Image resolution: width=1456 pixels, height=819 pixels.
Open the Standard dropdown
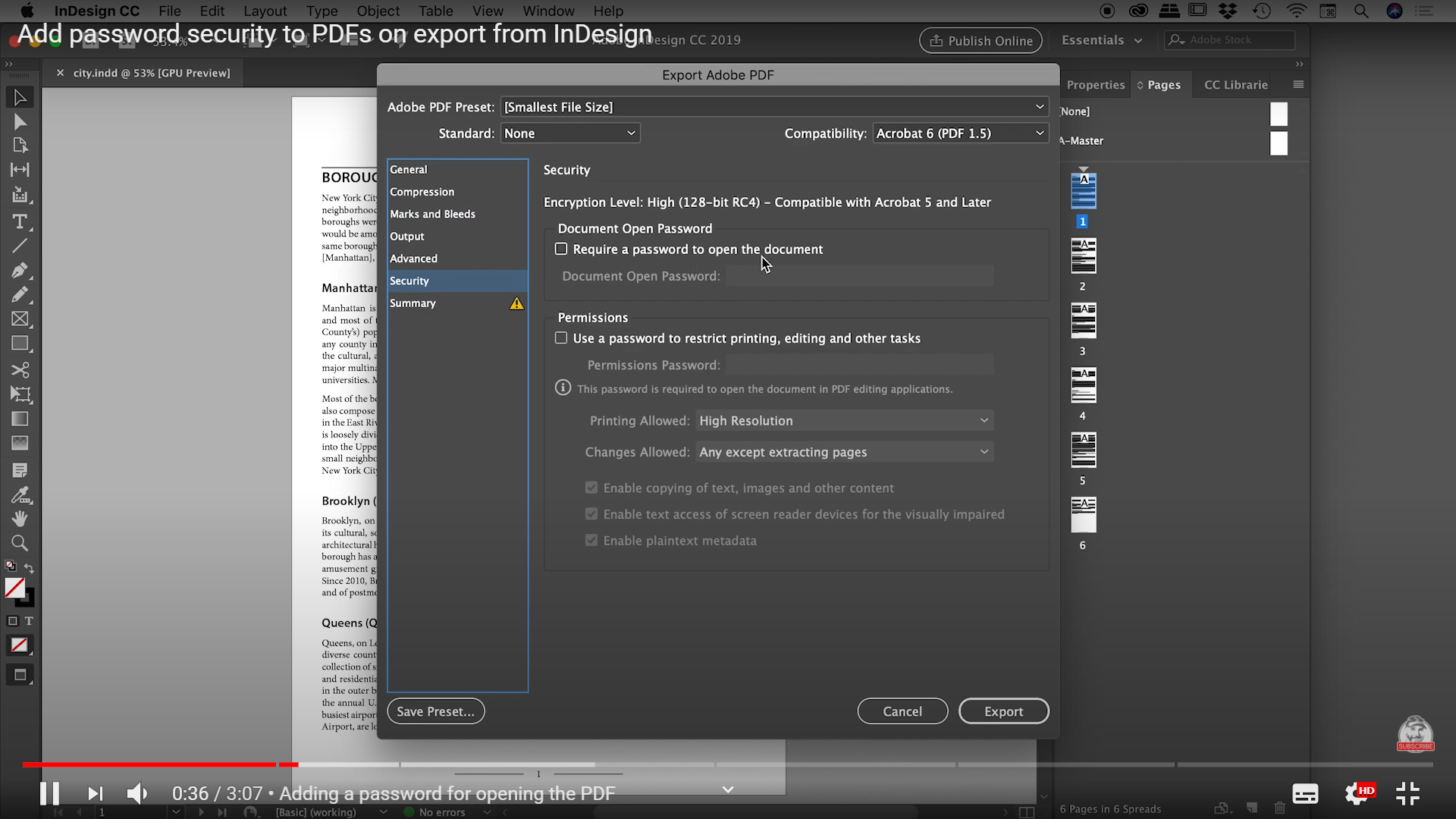[570, 133]
